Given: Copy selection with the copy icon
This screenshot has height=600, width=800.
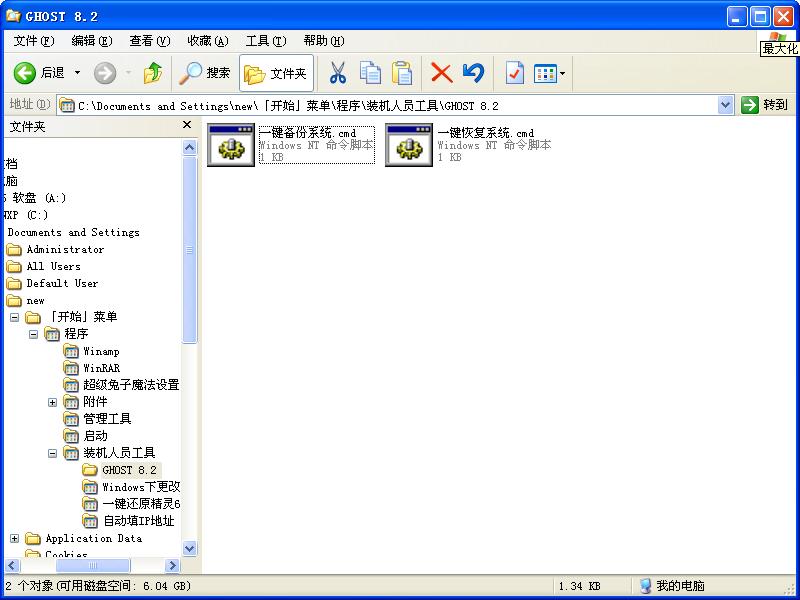Looking at the screenshot, I should (370, 73).
